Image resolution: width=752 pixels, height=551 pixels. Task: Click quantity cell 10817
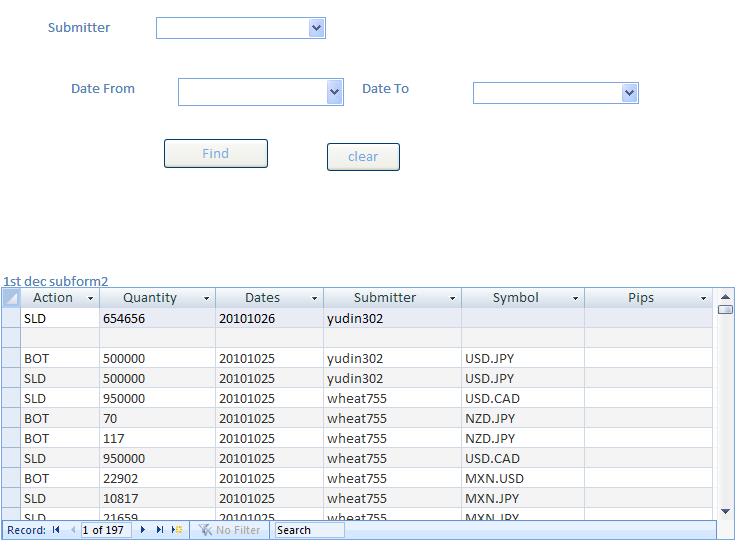coord(157,498)
